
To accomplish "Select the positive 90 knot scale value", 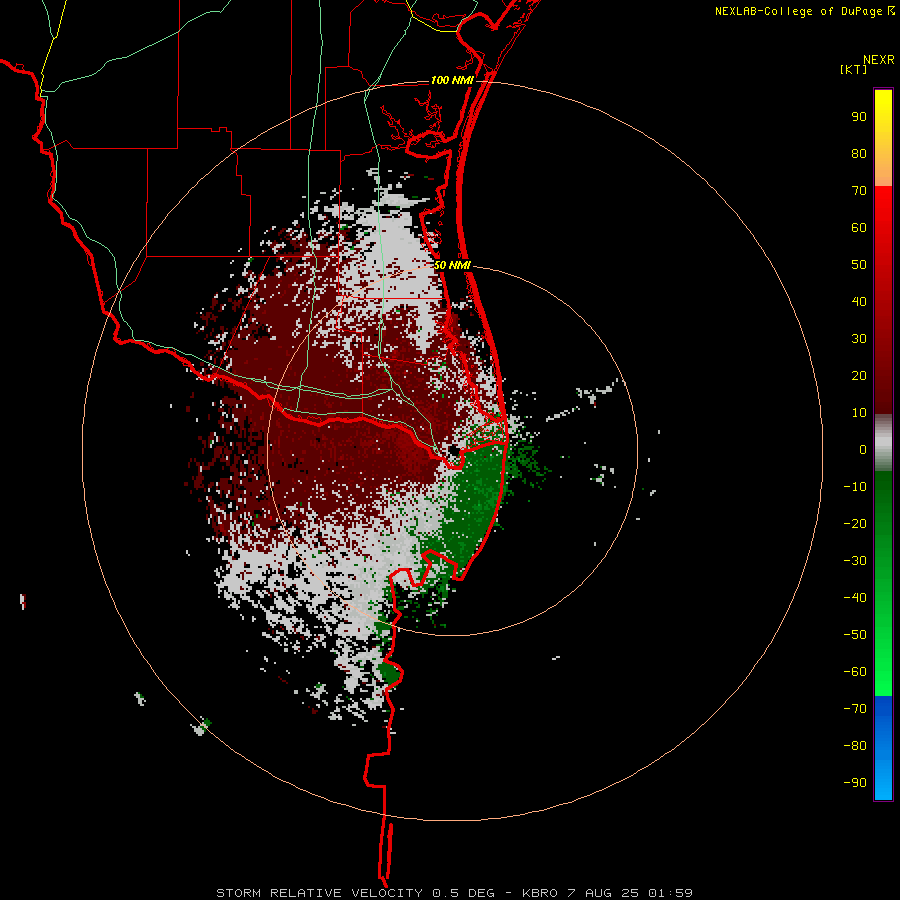I will 859,117.
